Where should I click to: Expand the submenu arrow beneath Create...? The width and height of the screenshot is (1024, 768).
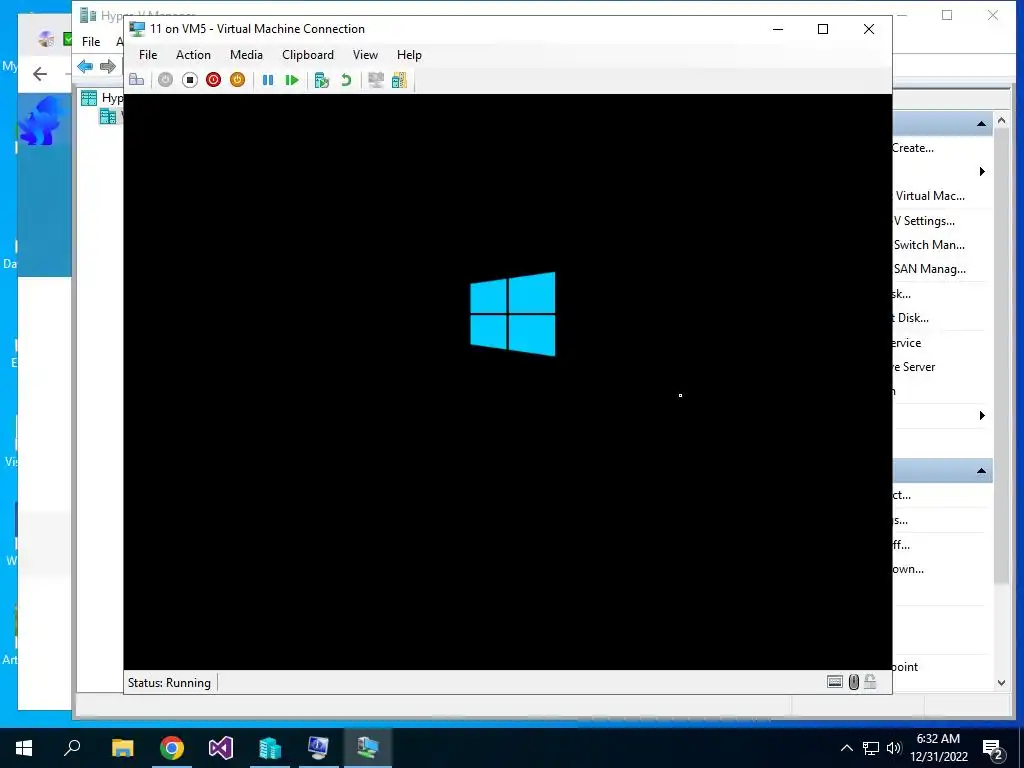point(982,172)
